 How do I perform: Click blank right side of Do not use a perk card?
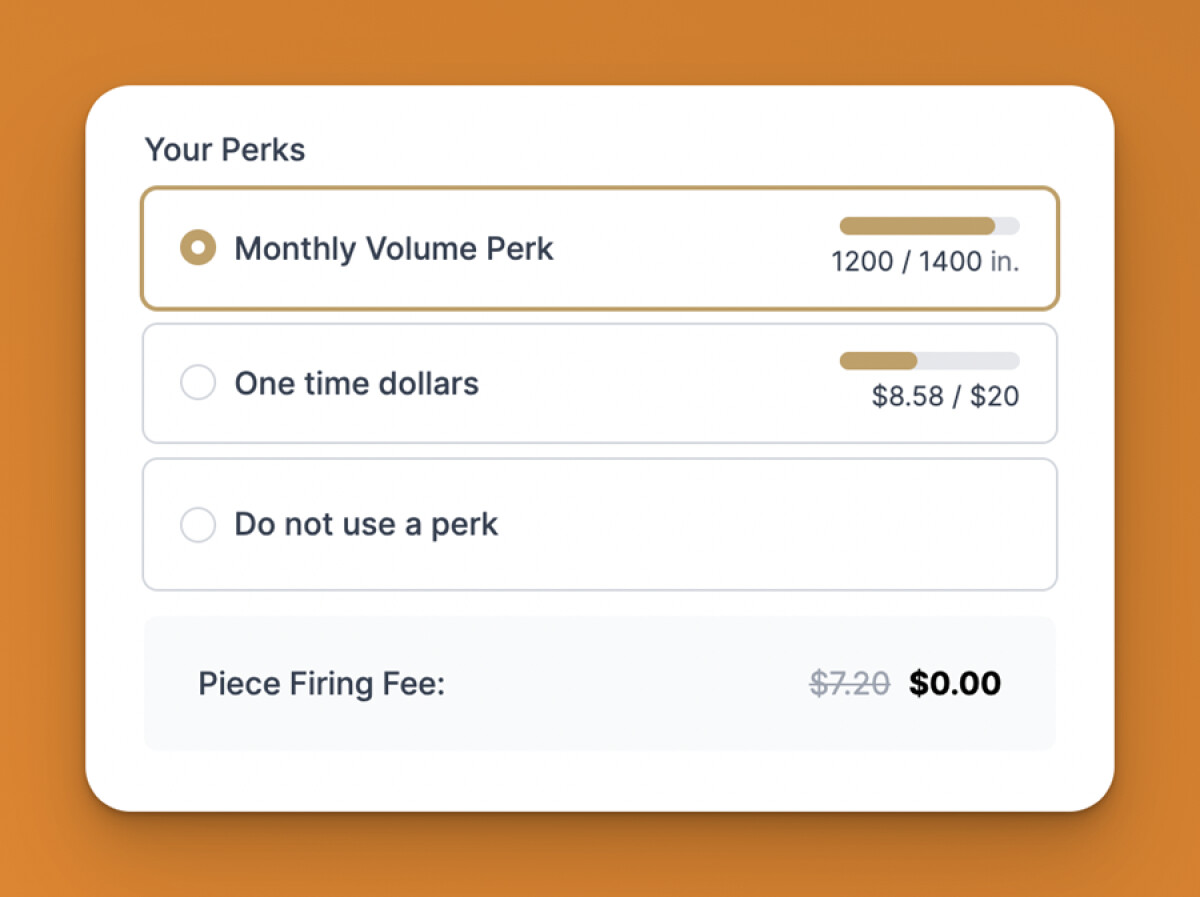coord(800,524)
